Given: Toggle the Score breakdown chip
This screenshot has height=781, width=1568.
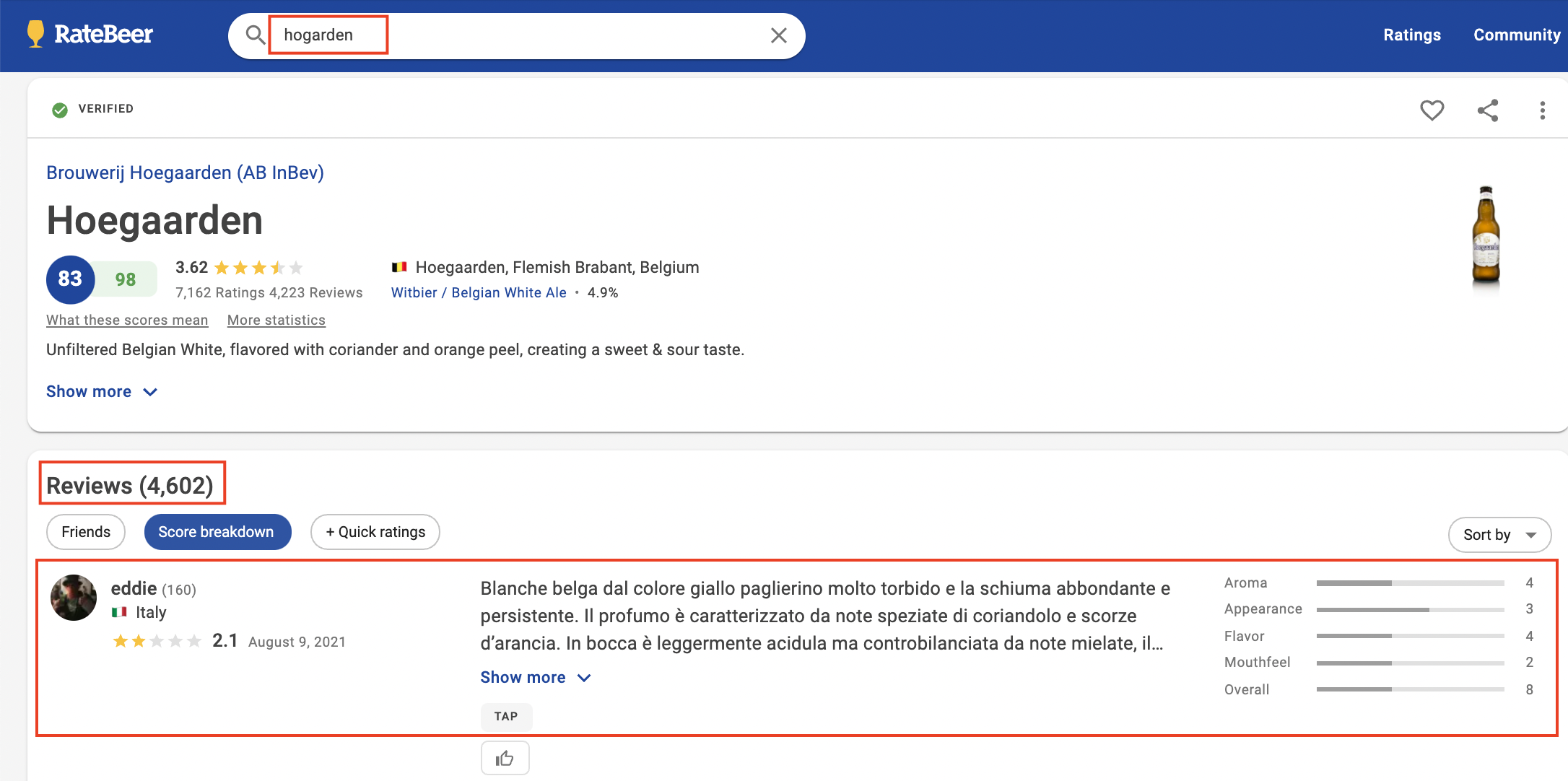Looking at the screenshot, I should point(217,532).
